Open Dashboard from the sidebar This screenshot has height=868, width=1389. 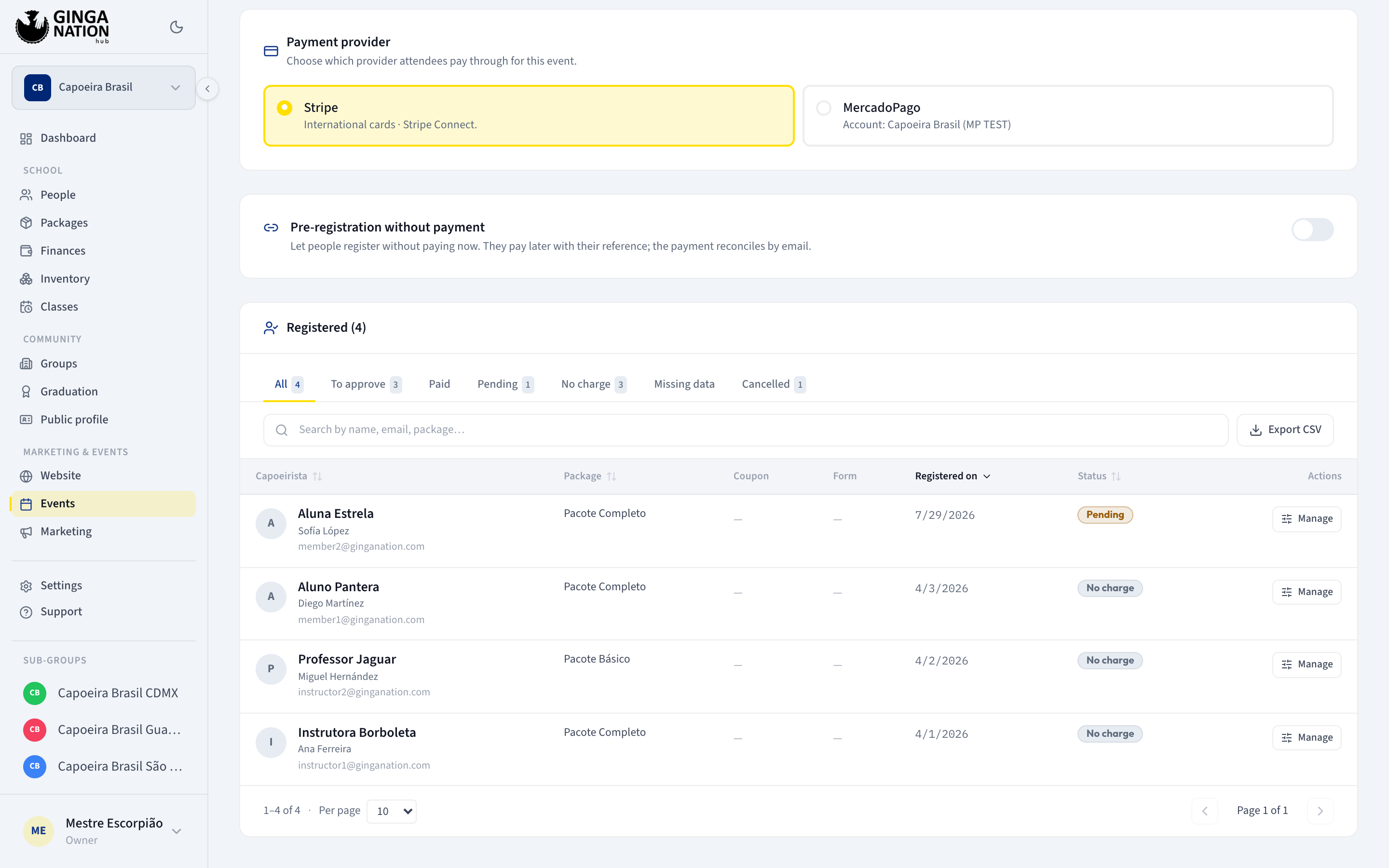tap(103, 138)
